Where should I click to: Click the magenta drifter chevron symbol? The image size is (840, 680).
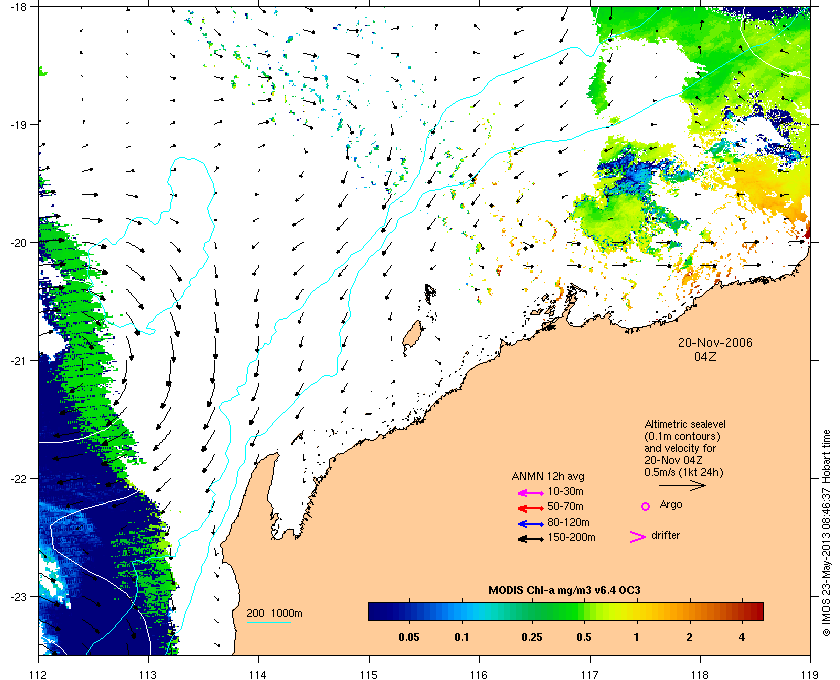click(x=638, y=537)
